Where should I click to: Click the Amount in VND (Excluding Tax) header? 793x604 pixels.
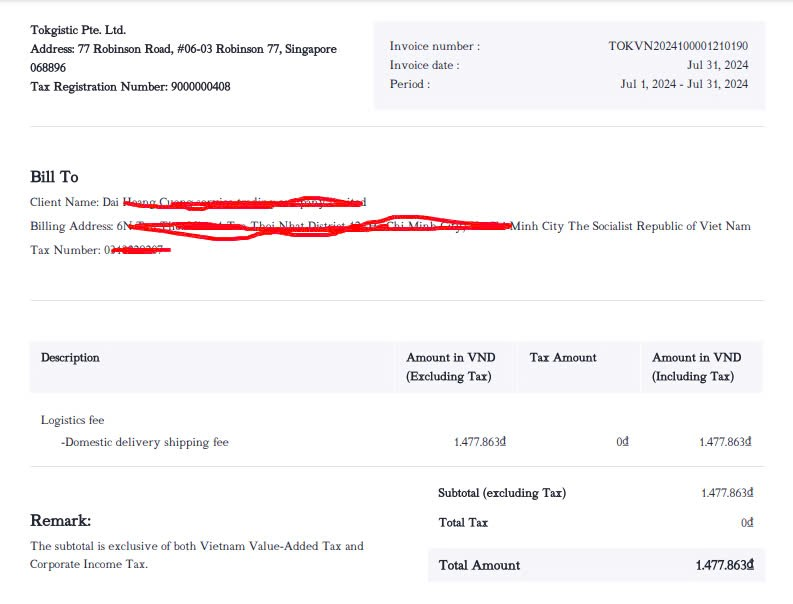pyautogui.click(x=450, y=367)
